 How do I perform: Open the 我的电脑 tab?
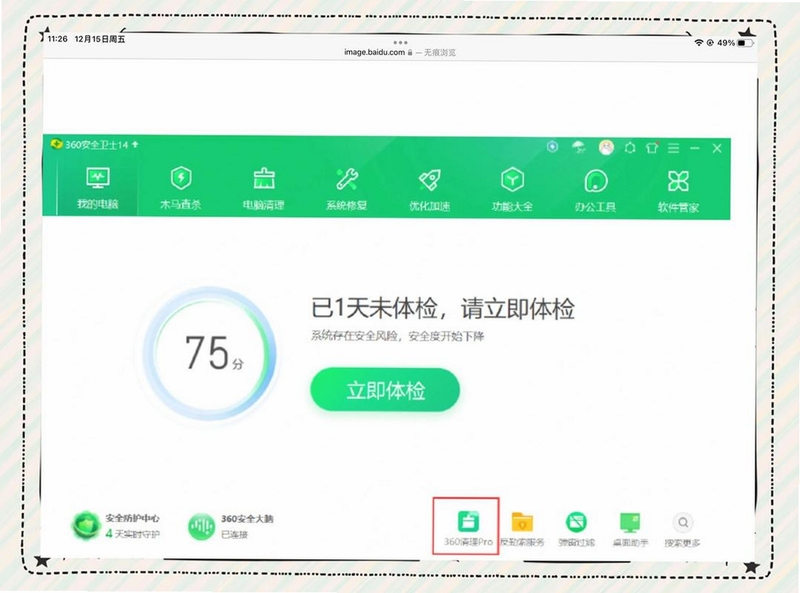tap(97, 188)
